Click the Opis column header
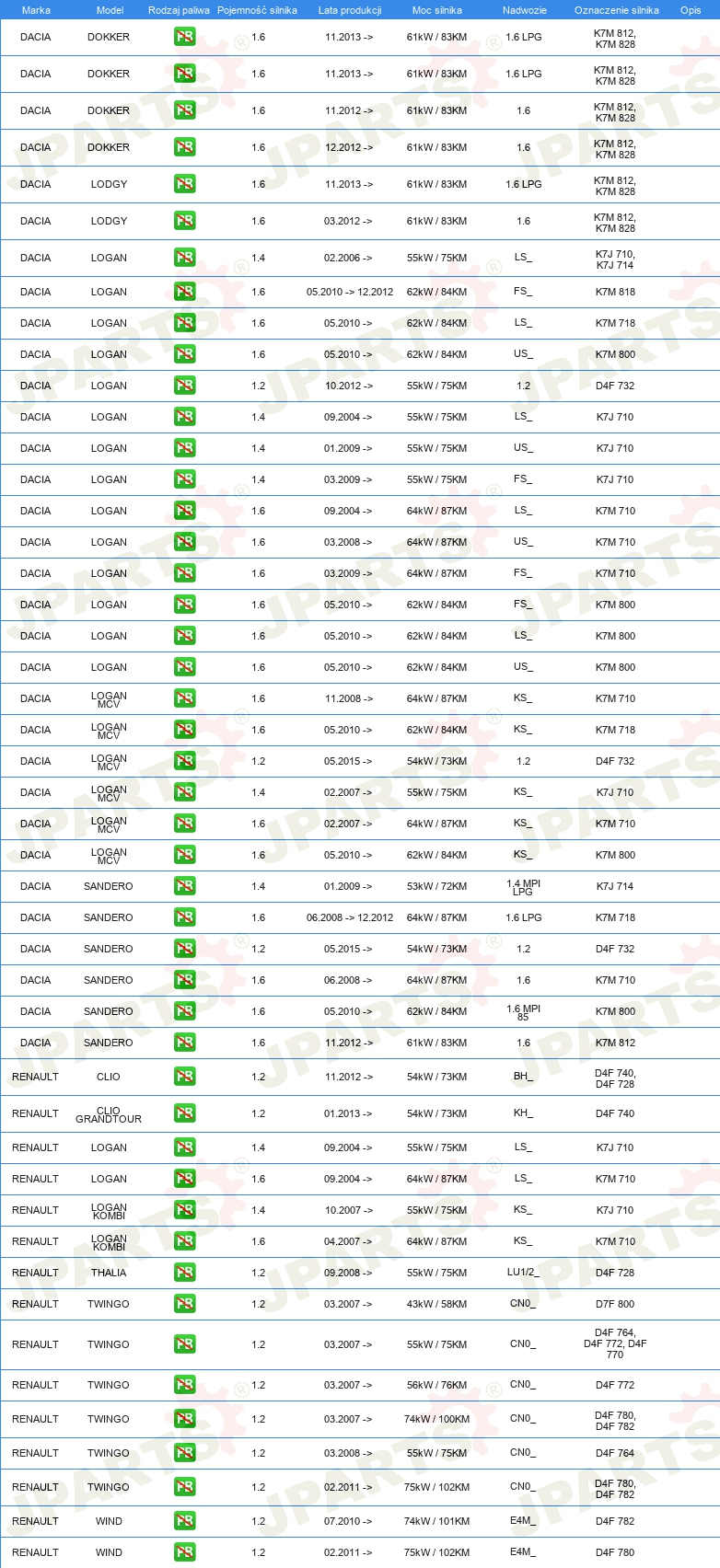Image resolution: width=720 pixels, height=1568 pixels. click(x=691, y=10)
